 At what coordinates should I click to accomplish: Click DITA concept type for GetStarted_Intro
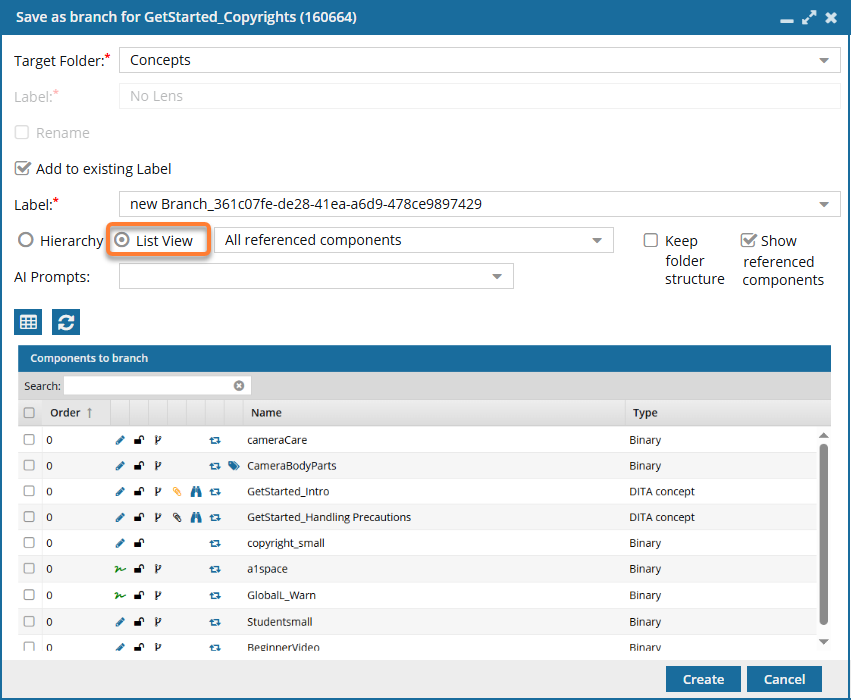[x=662, y=492]
